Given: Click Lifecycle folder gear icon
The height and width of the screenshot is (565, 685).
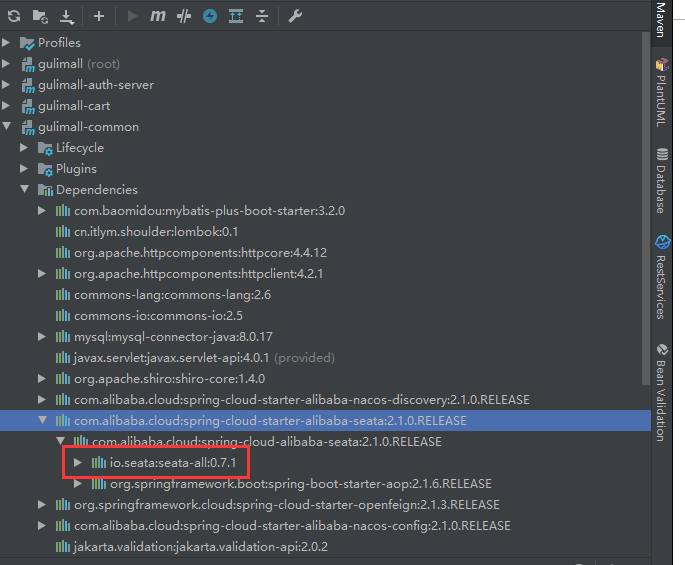Looking at the screenshot, I should pyautogui.click(x=45, y=148).
